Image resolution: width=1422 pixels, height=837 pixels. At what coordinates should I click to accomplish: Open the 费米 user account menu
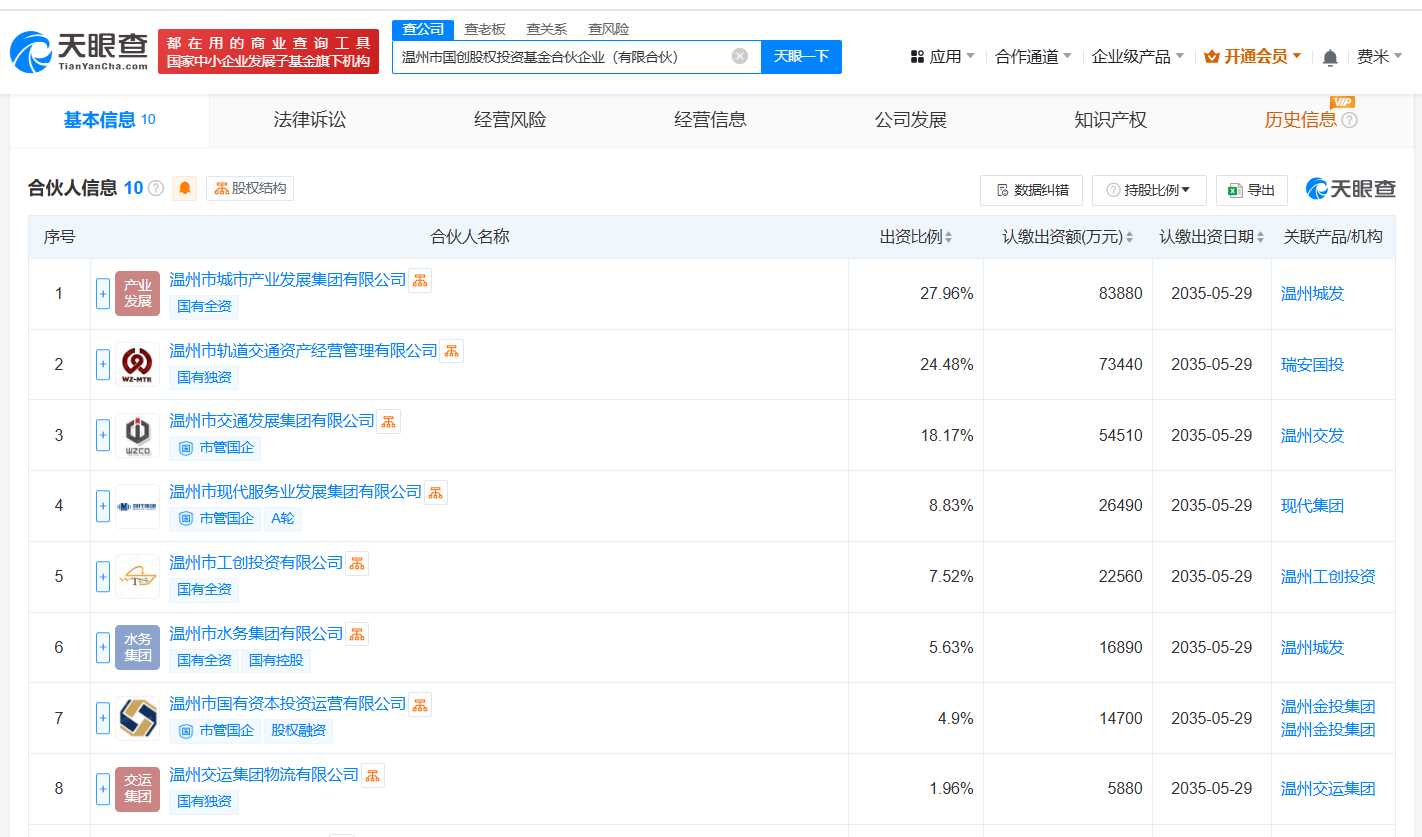[x=1379, y=57]
